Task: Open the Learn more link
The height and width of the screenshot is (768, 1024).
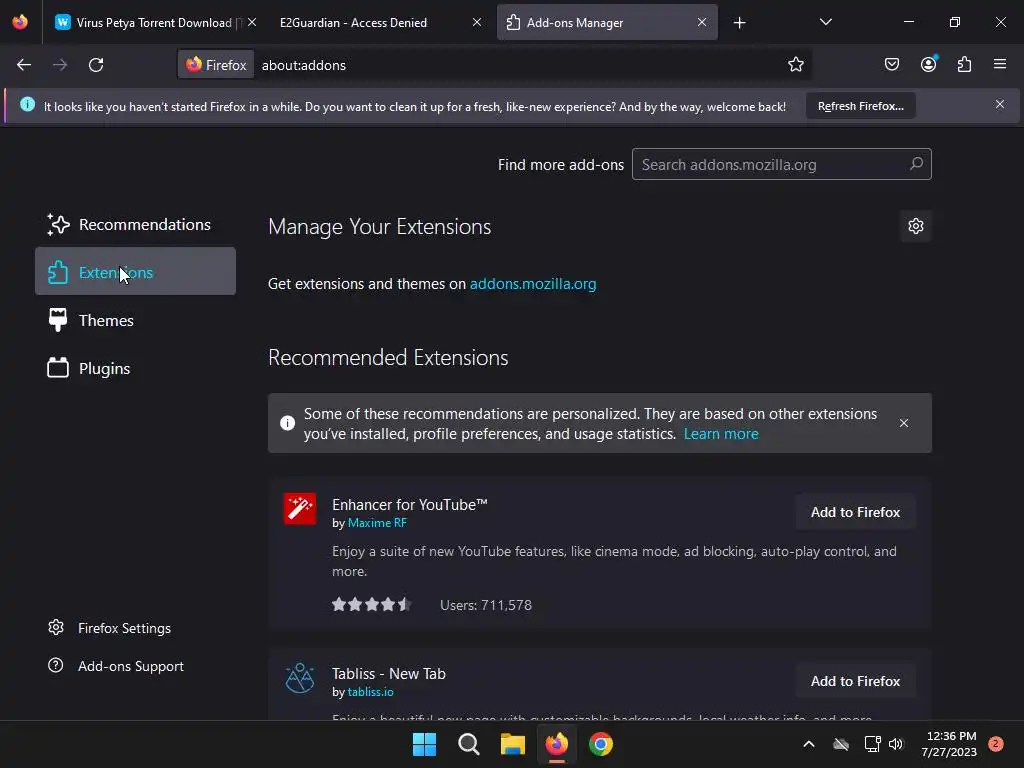Action: pos(721,434)
